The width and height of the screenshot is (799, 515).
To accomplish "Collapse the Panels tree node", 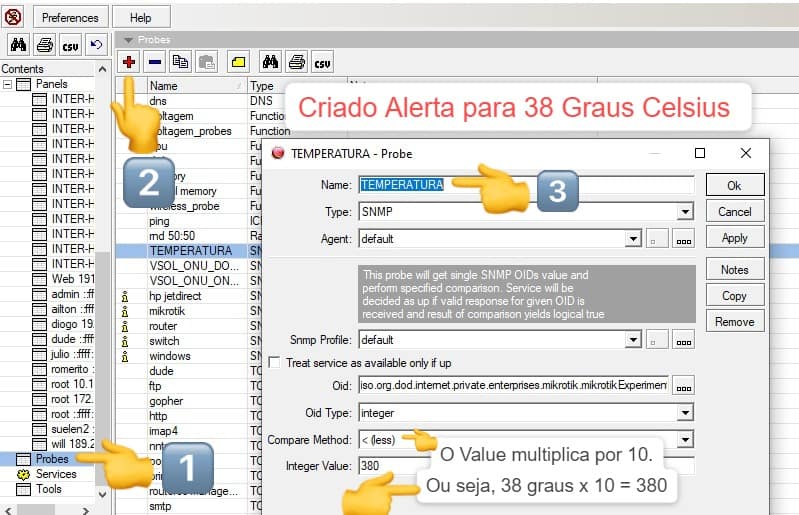I will [8, 84].
